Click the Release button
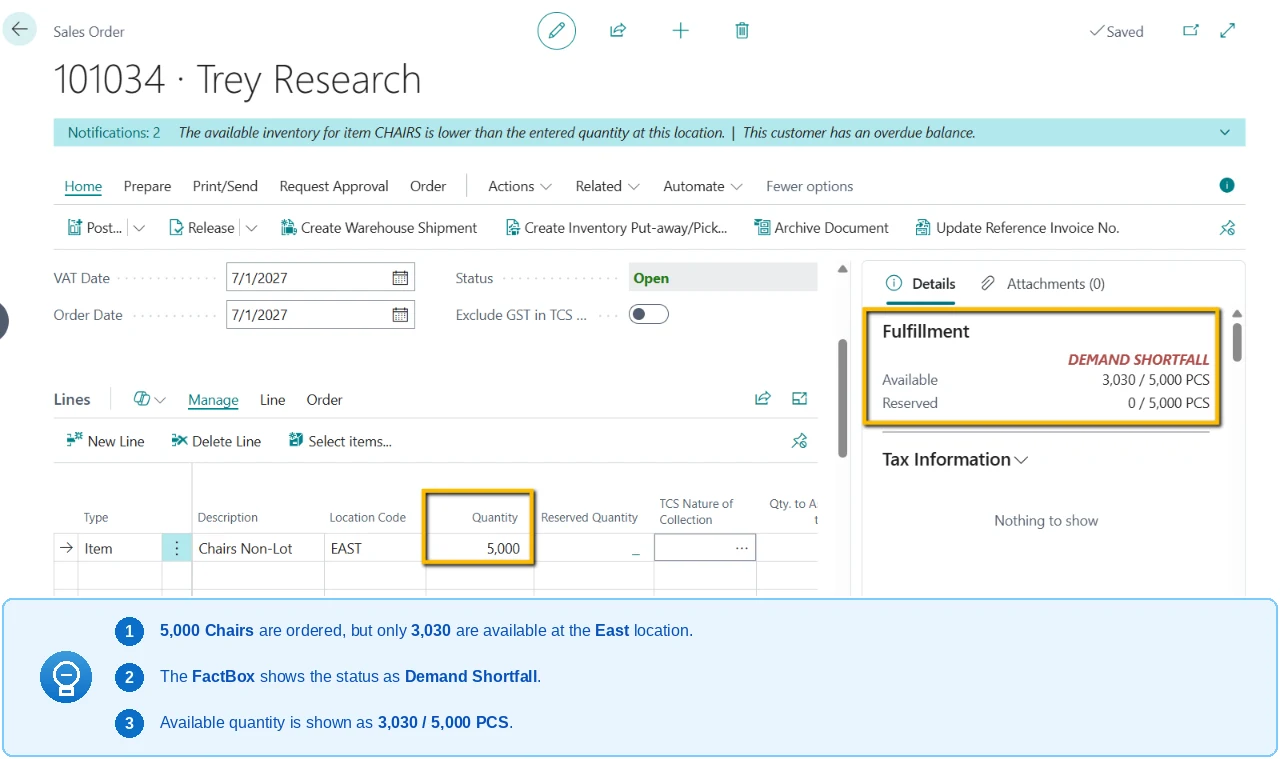This screenshot has width=1280, height=759. click(201, 228)
